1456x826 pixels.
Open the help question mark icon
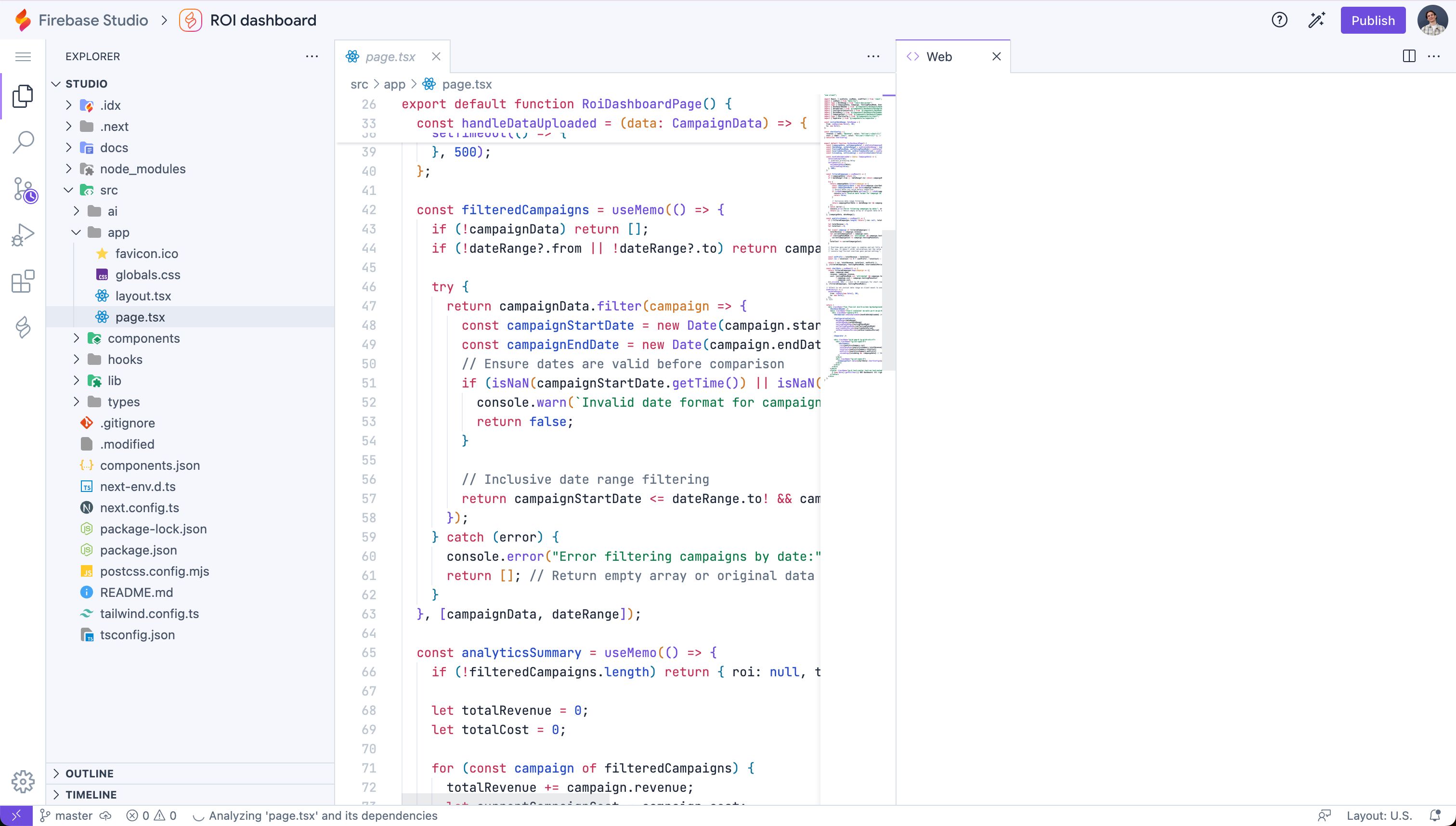[1279, 20]
